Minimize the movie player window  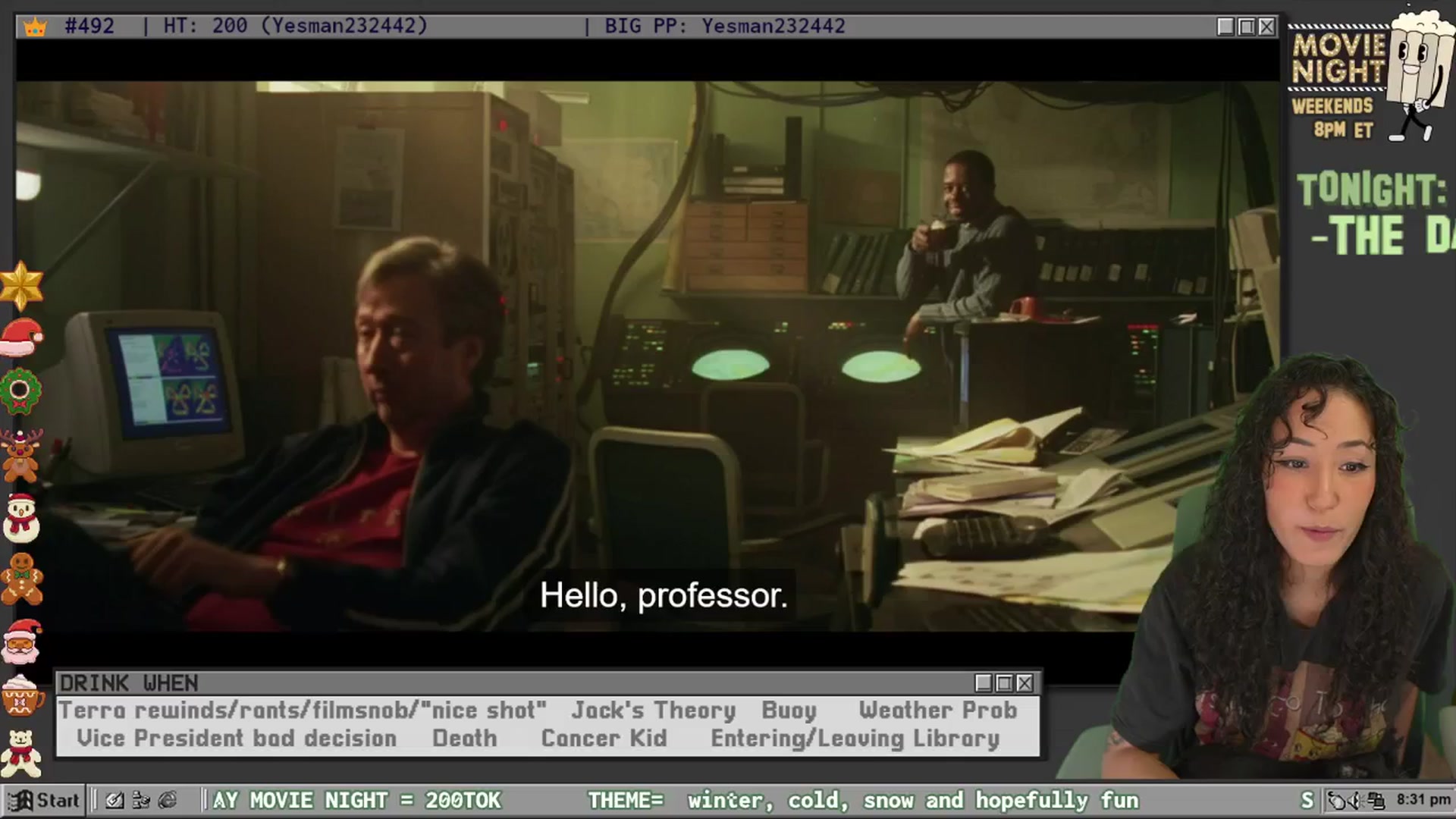pyautogui.click(x=1225, y=27)
